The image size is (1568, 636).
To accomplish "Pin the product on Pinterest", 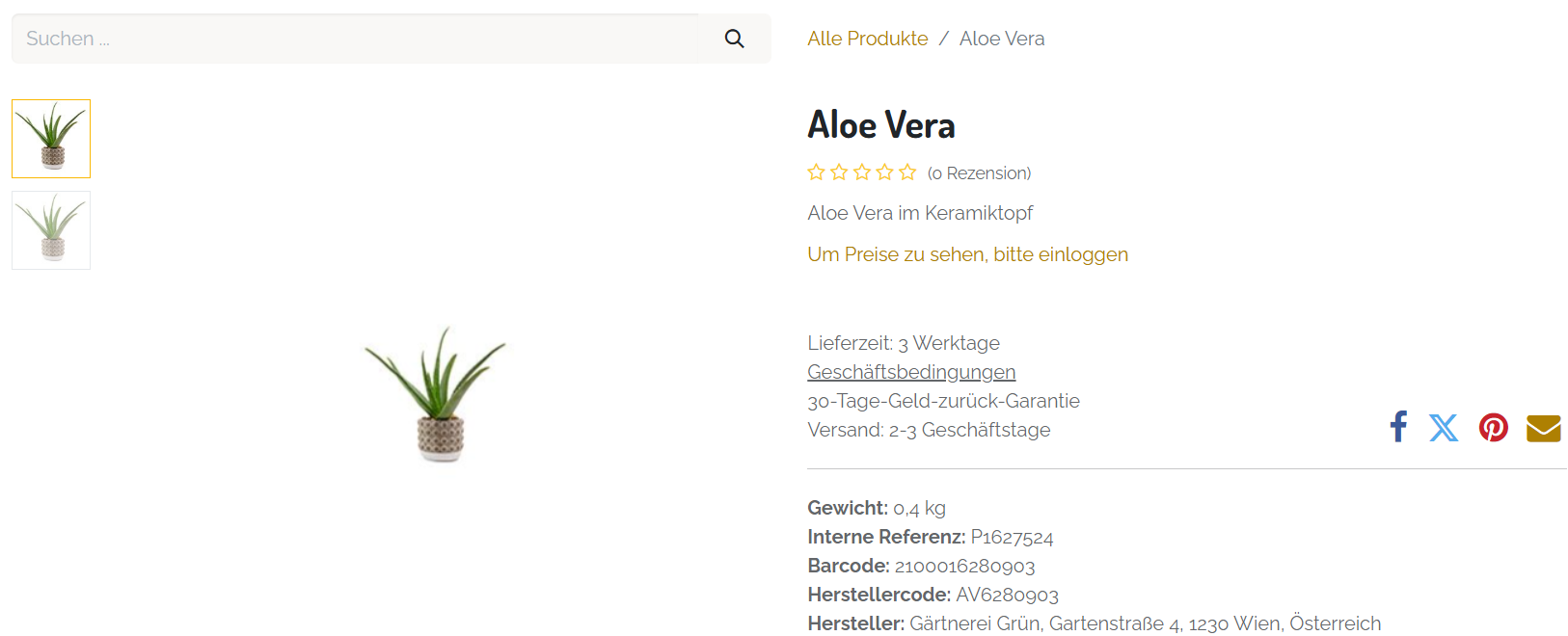I will 1493,428.
